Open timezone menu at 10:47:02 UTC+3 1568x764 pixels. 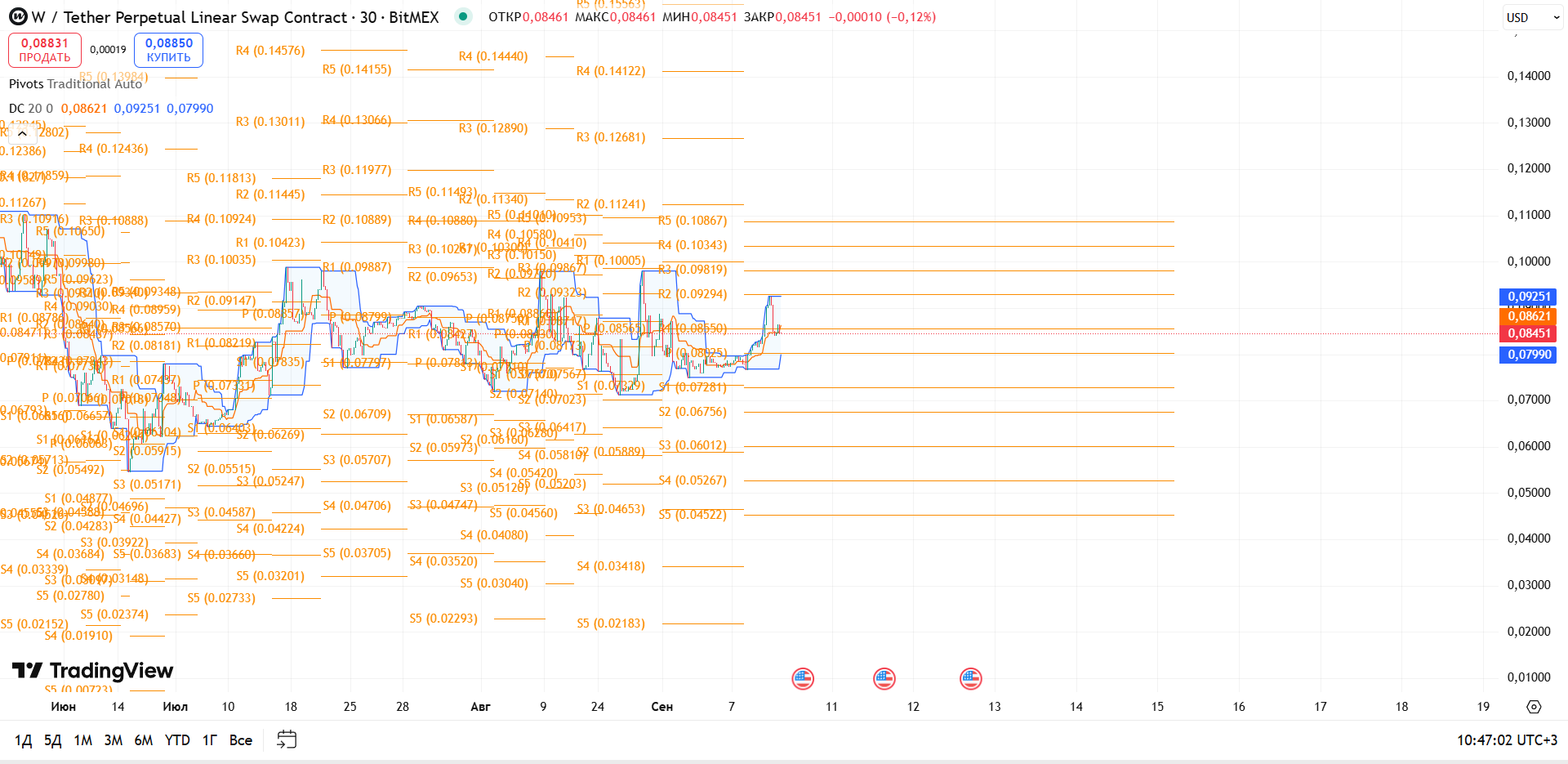point(1507,740)
